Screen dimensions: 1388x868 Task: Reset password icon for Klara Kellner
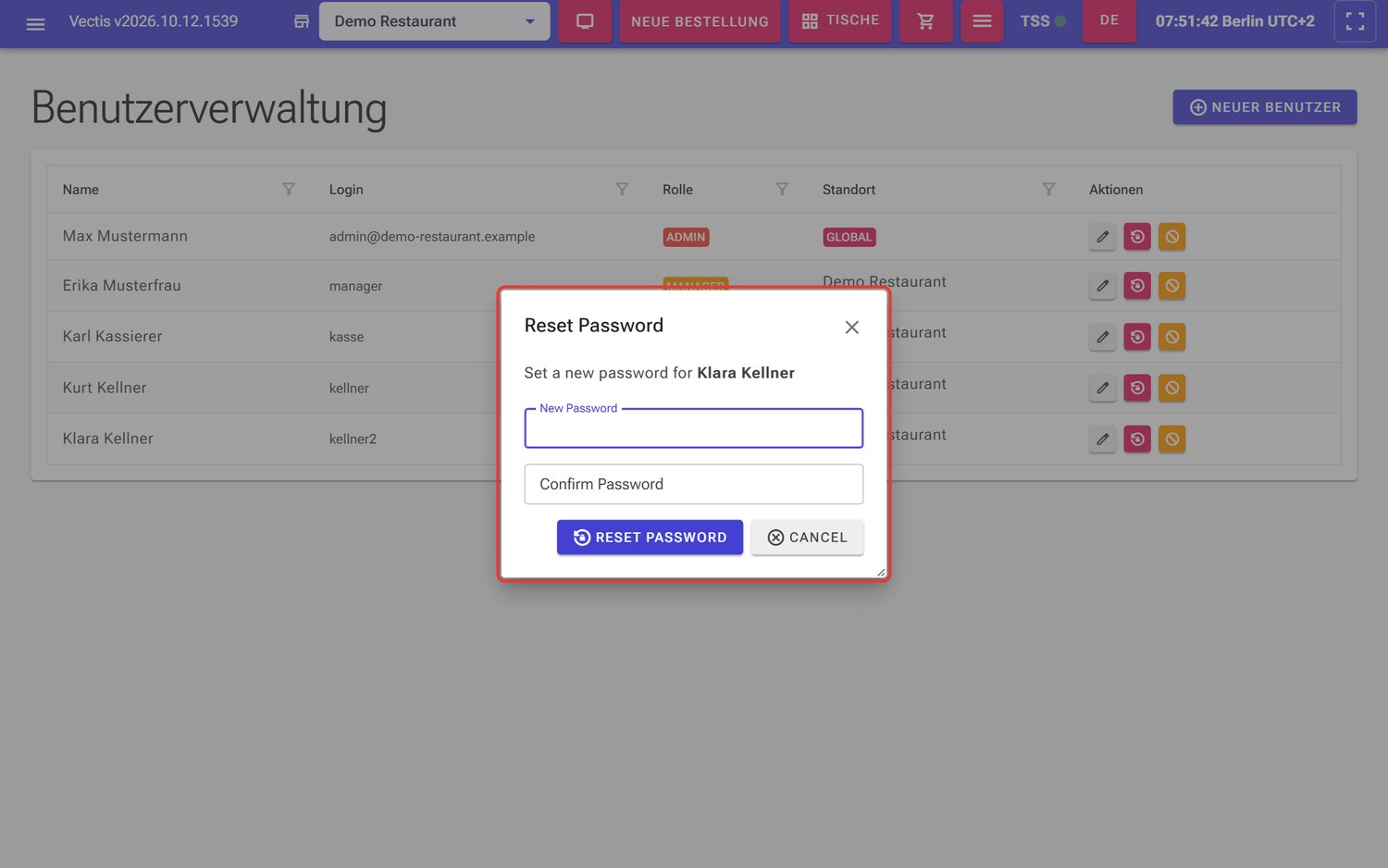coord(1137,439)
